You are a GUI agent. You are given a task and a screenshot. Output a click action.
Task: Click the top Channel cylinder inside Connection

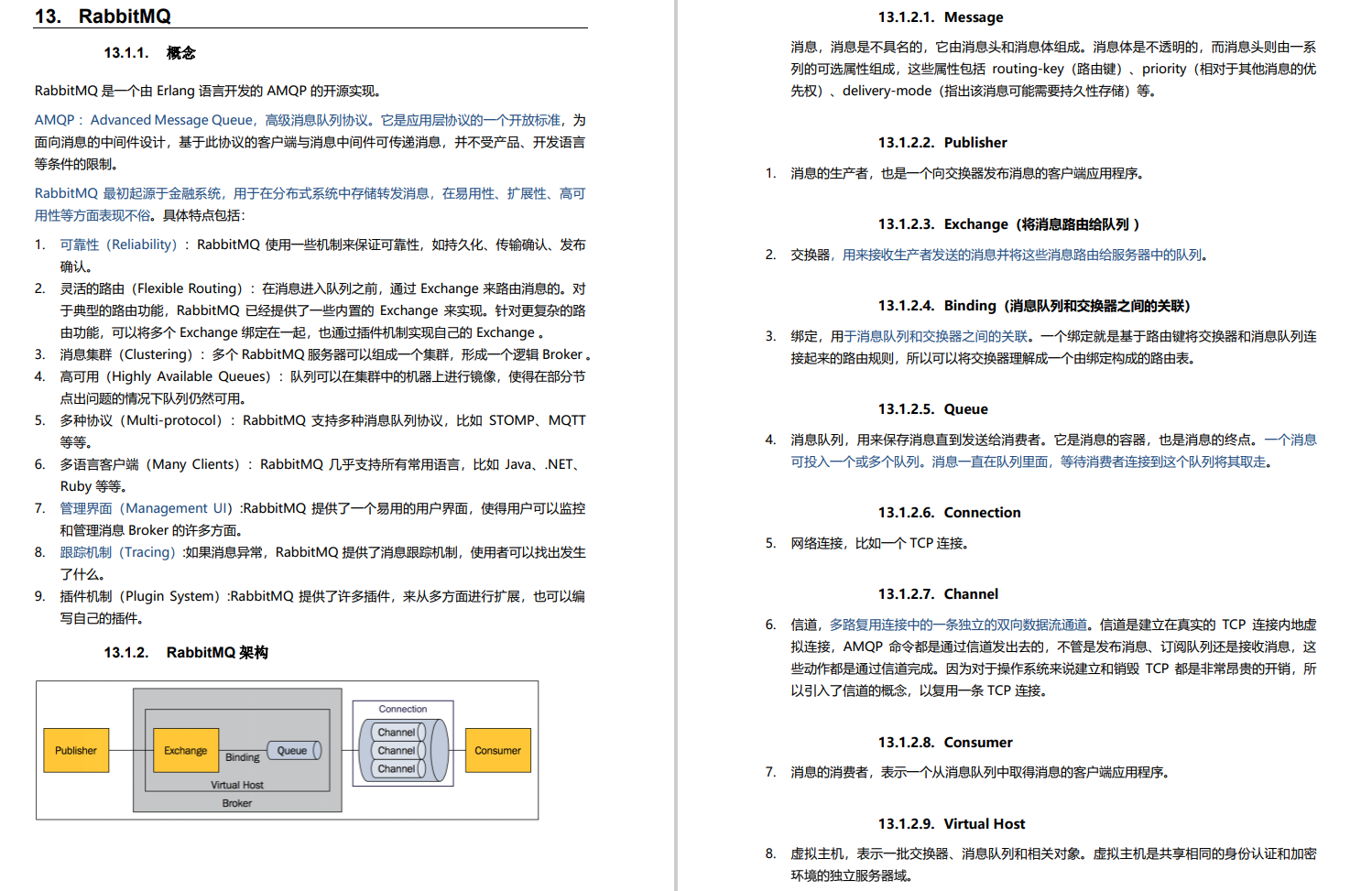(396, 732)
